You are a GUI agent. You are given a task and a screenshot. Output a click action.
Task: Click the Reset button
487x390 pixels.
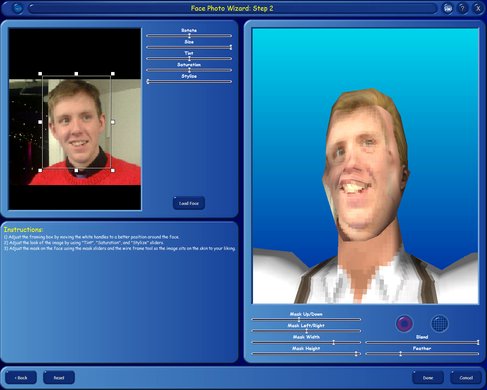tap(59, 378)
